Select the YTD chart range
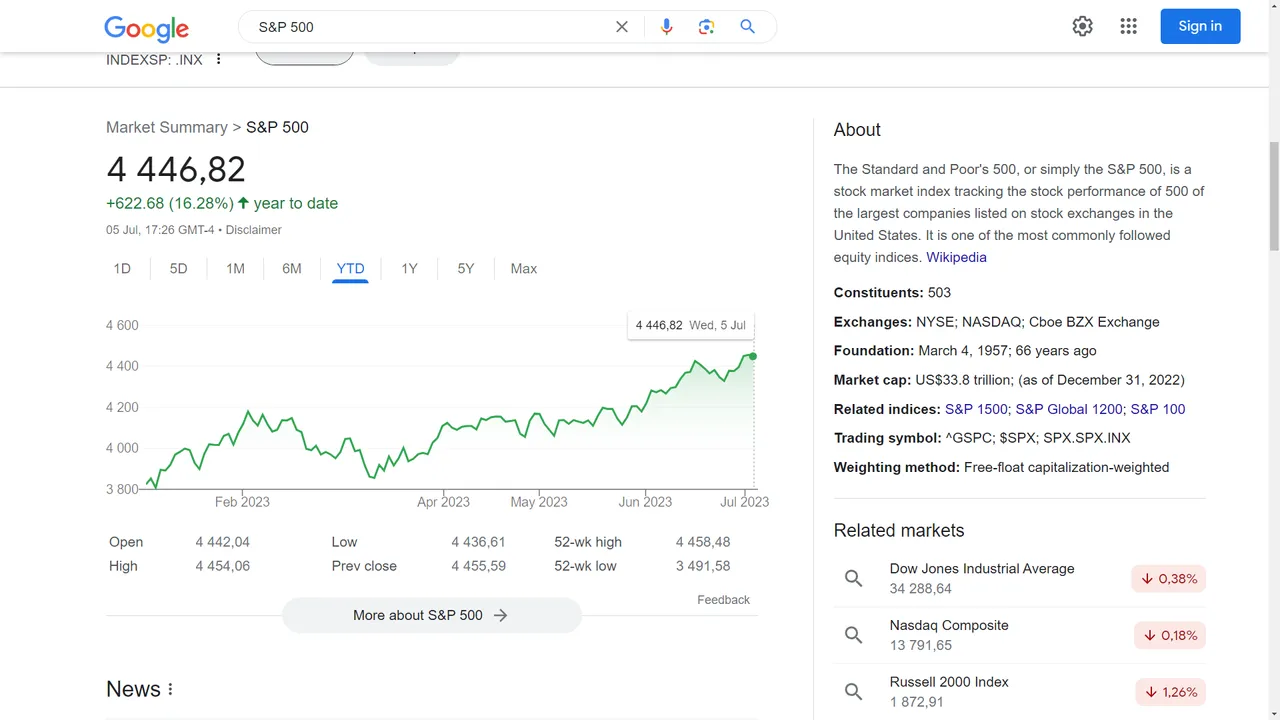Screen dimensions: 1280x720 [x=351, y=269]
